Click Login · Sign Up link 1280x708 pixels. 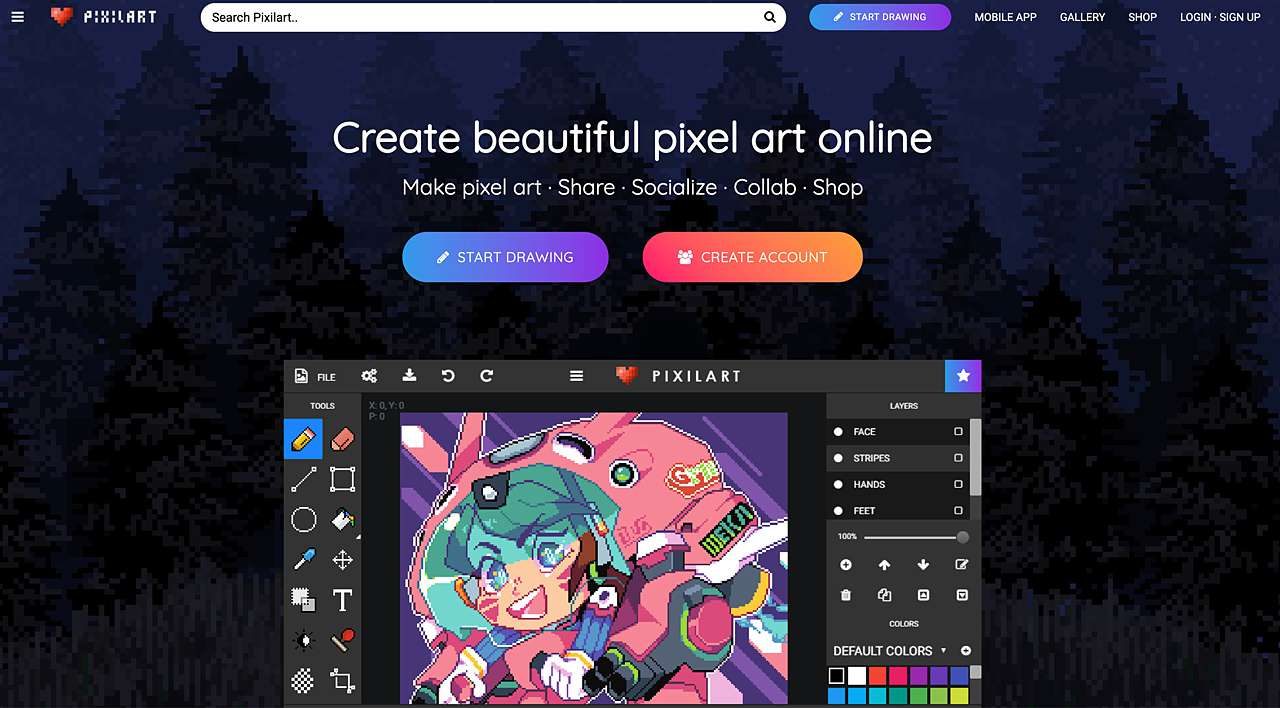click(x=1220, y=17)
